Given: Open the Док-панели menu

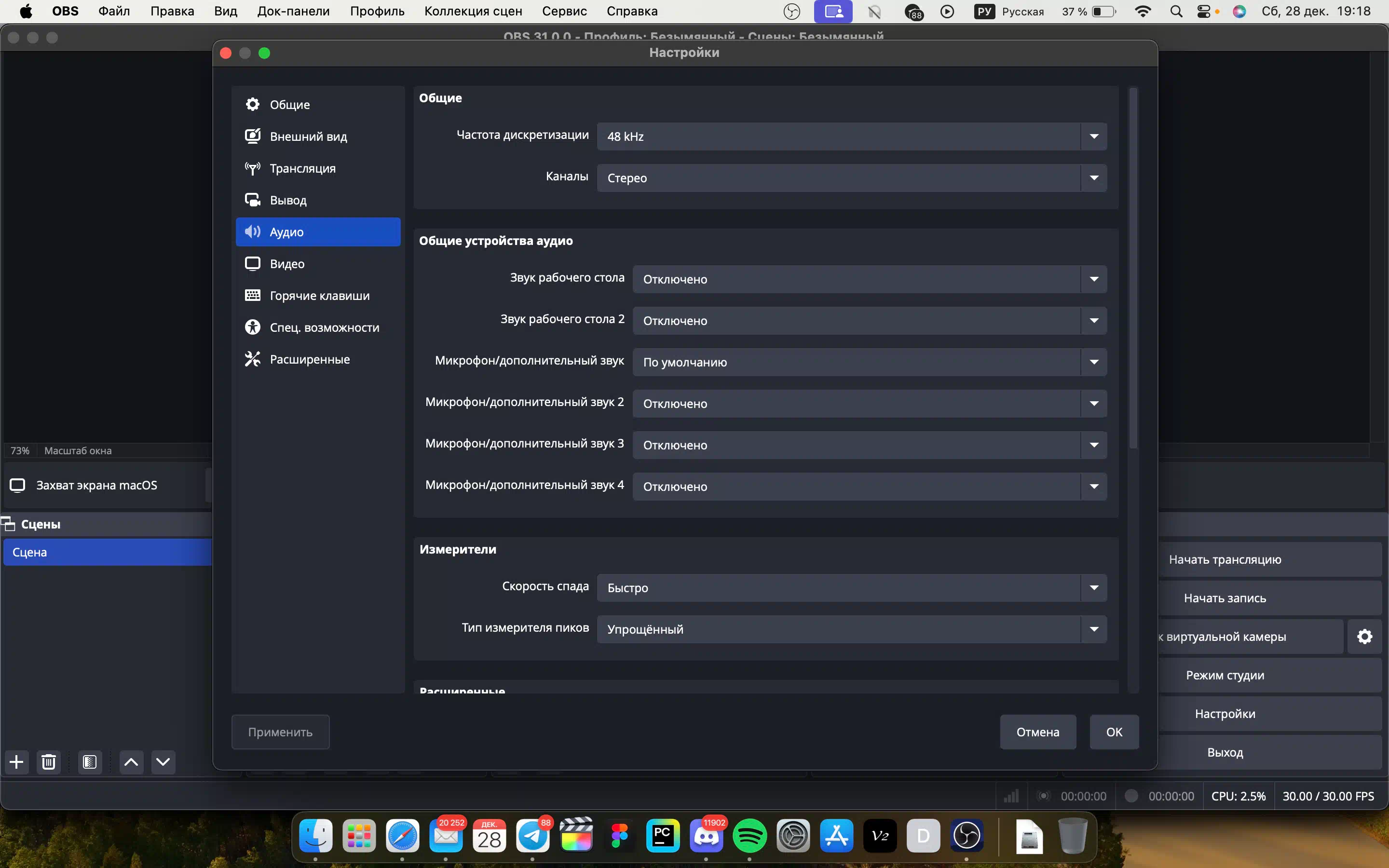Looking at the screenshot, I should [x=293, y=12].
